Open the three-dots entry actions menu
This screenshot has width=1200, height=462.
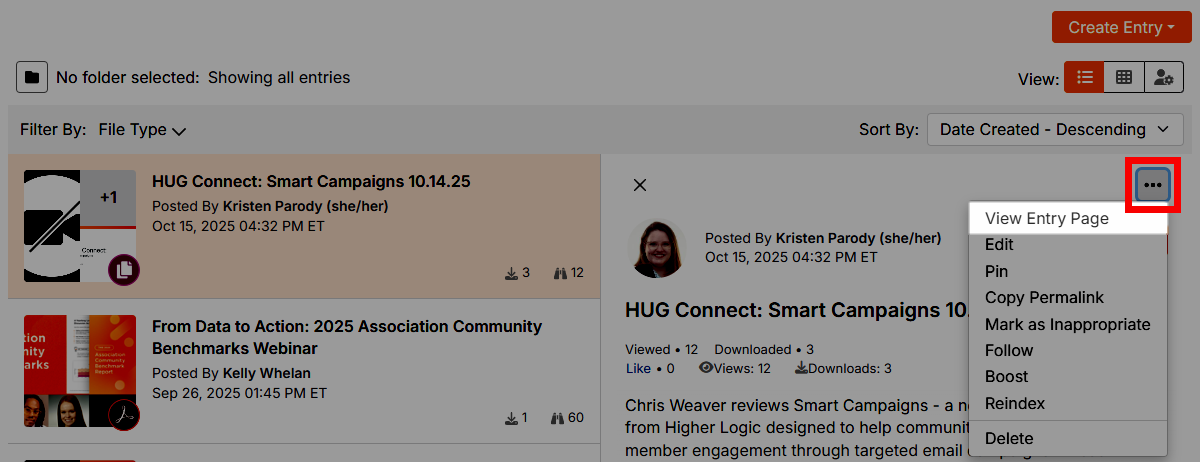pyautogui.click(x=1153, y=185)
